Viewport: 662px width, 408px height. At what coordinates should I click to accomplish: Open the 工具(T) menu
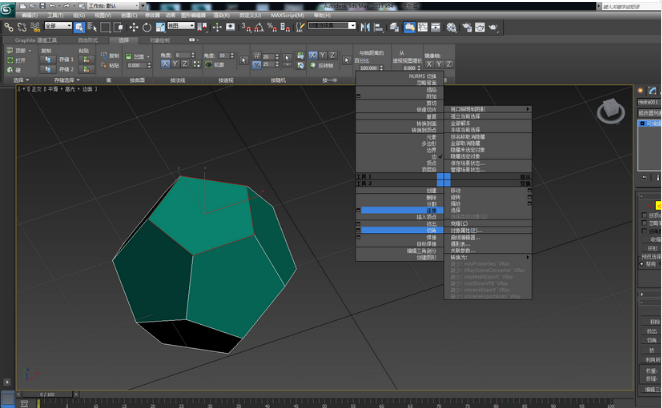[55, 15]
